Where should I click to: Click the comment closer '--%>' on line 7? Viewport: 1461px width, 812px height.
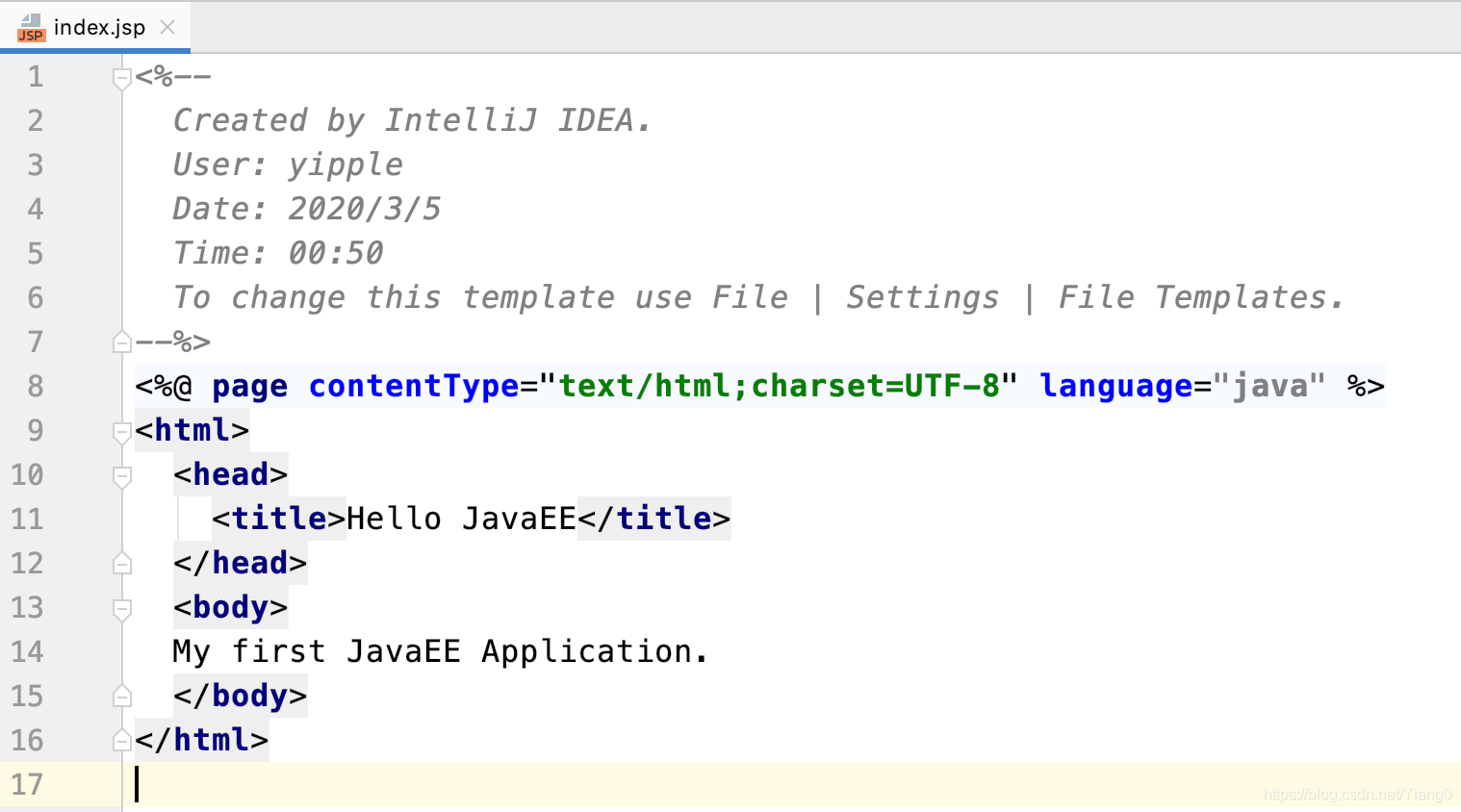(x=173, y=342)
